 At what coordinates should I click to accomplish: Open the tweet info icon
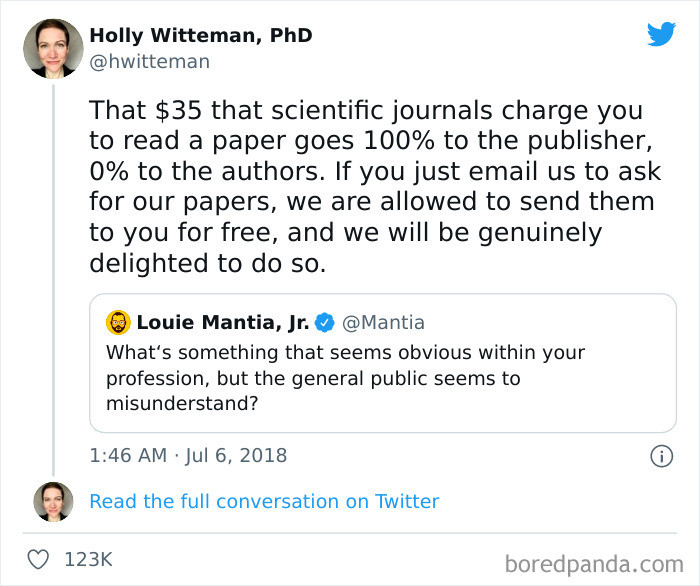point(661,456)
